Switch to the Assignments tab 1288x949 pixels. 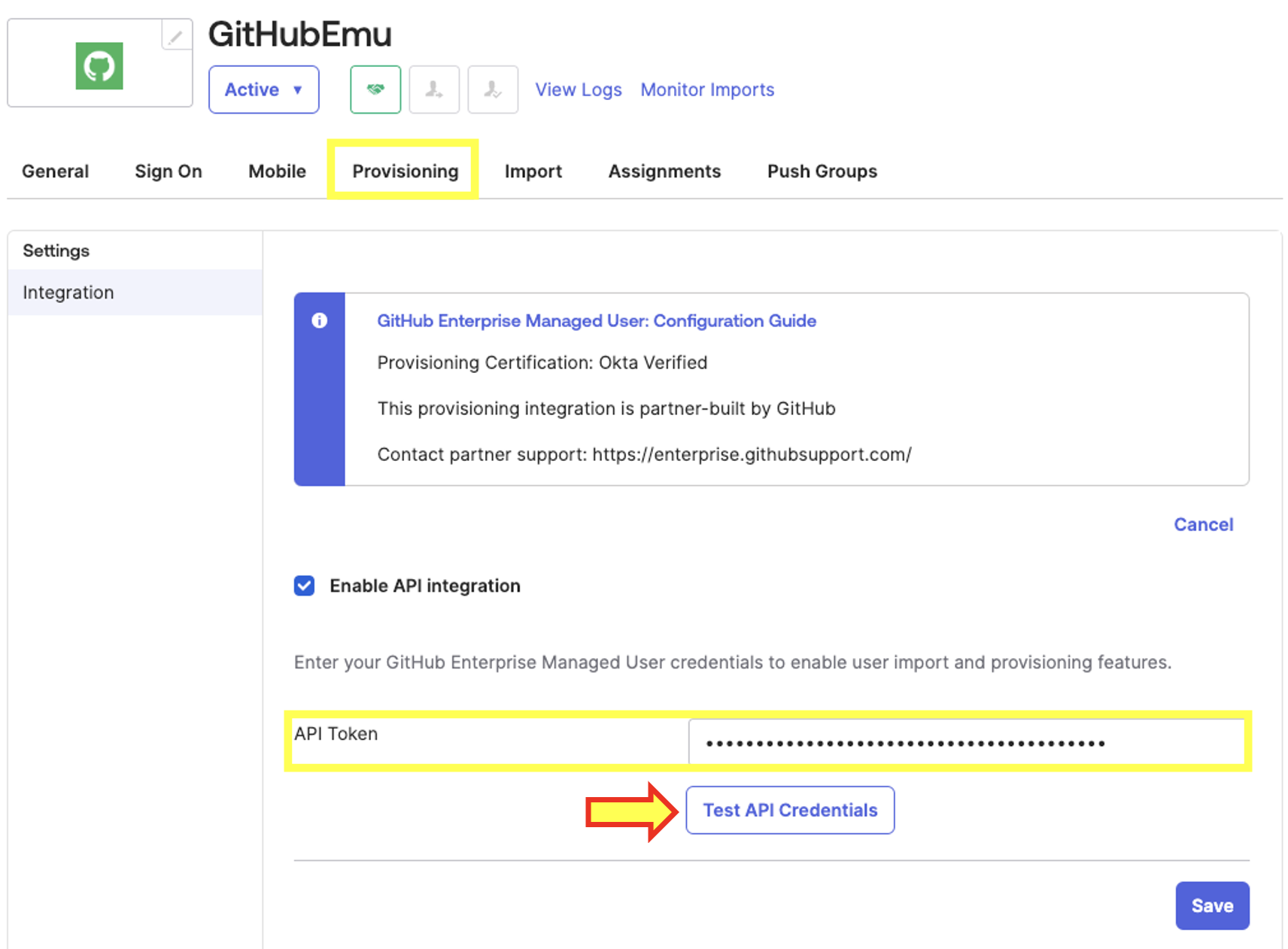point(665,171)
